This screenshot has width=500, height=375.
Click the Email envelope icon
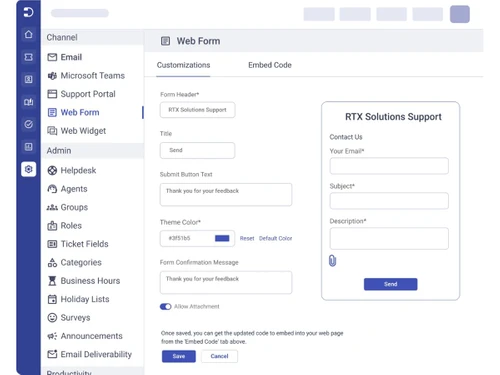tap(52, 57)
